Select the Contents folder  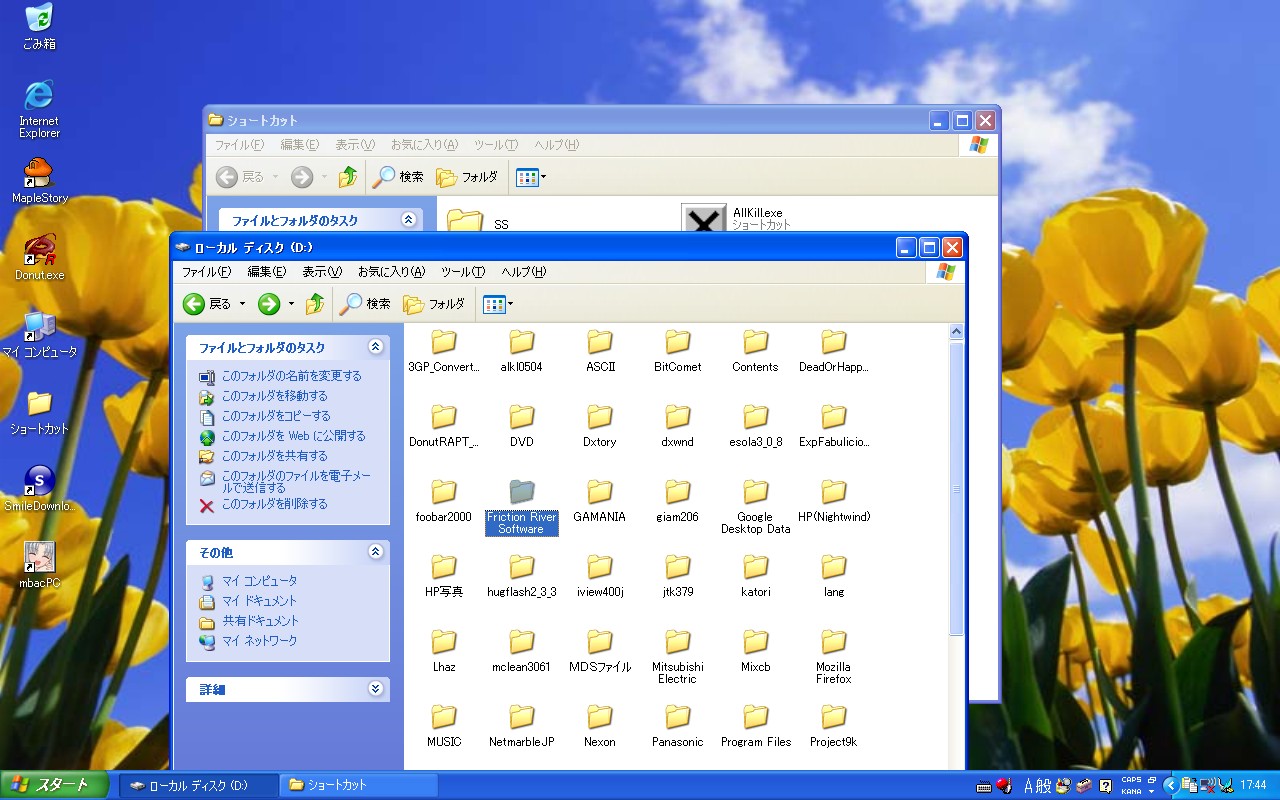[x=756, y=350]
